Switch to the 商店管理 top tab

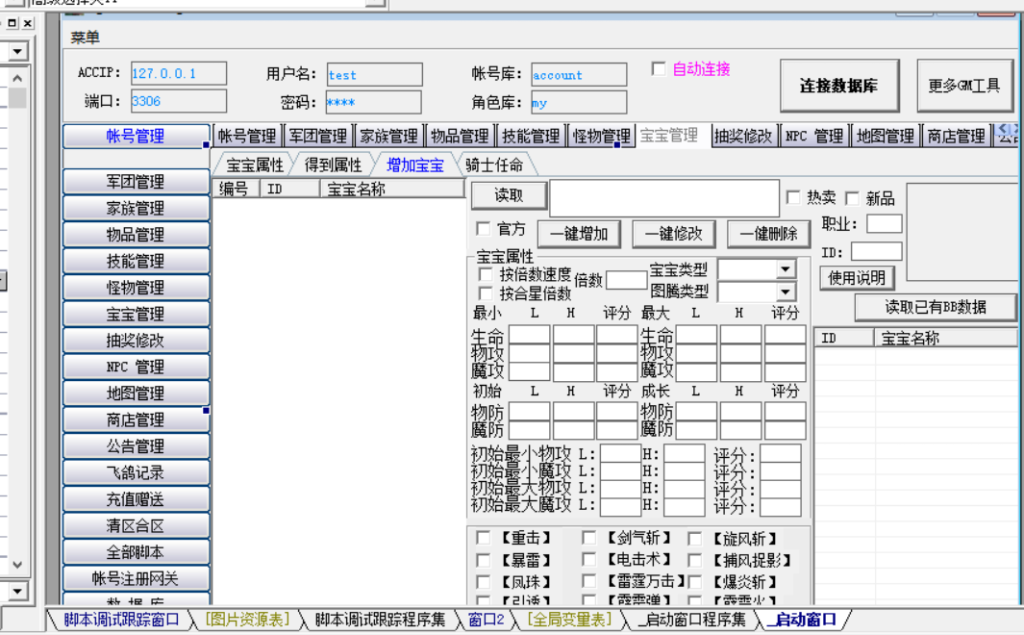[956, 136]
